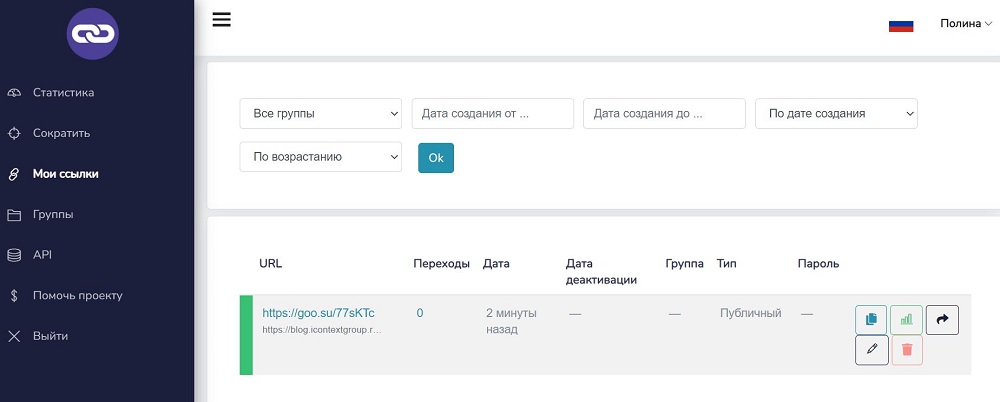Toggle the hamburger menu icon
The image size is (1000, 402).
click(x=221, y=20)
